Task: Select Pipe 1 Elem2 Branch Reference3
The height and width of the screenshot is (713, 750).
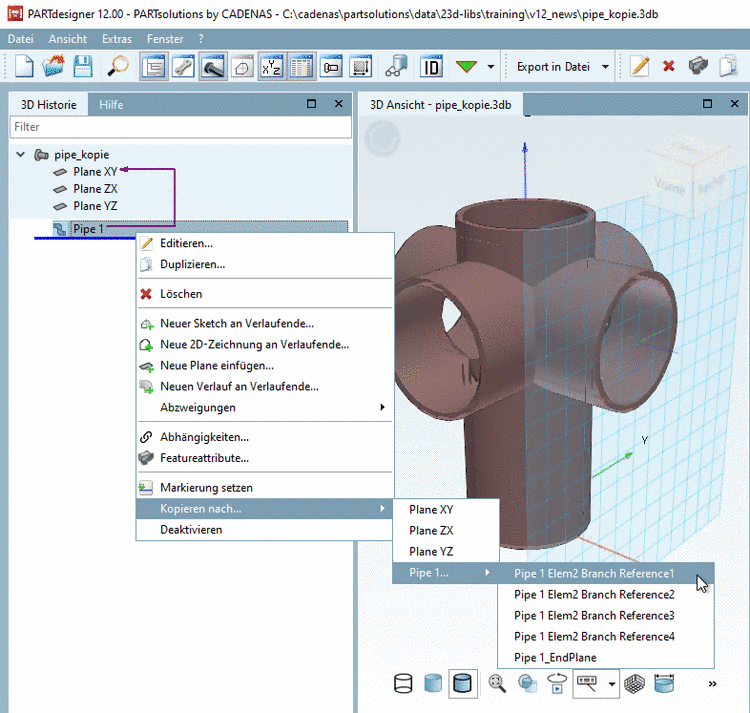Action: [x=606, y=615]
